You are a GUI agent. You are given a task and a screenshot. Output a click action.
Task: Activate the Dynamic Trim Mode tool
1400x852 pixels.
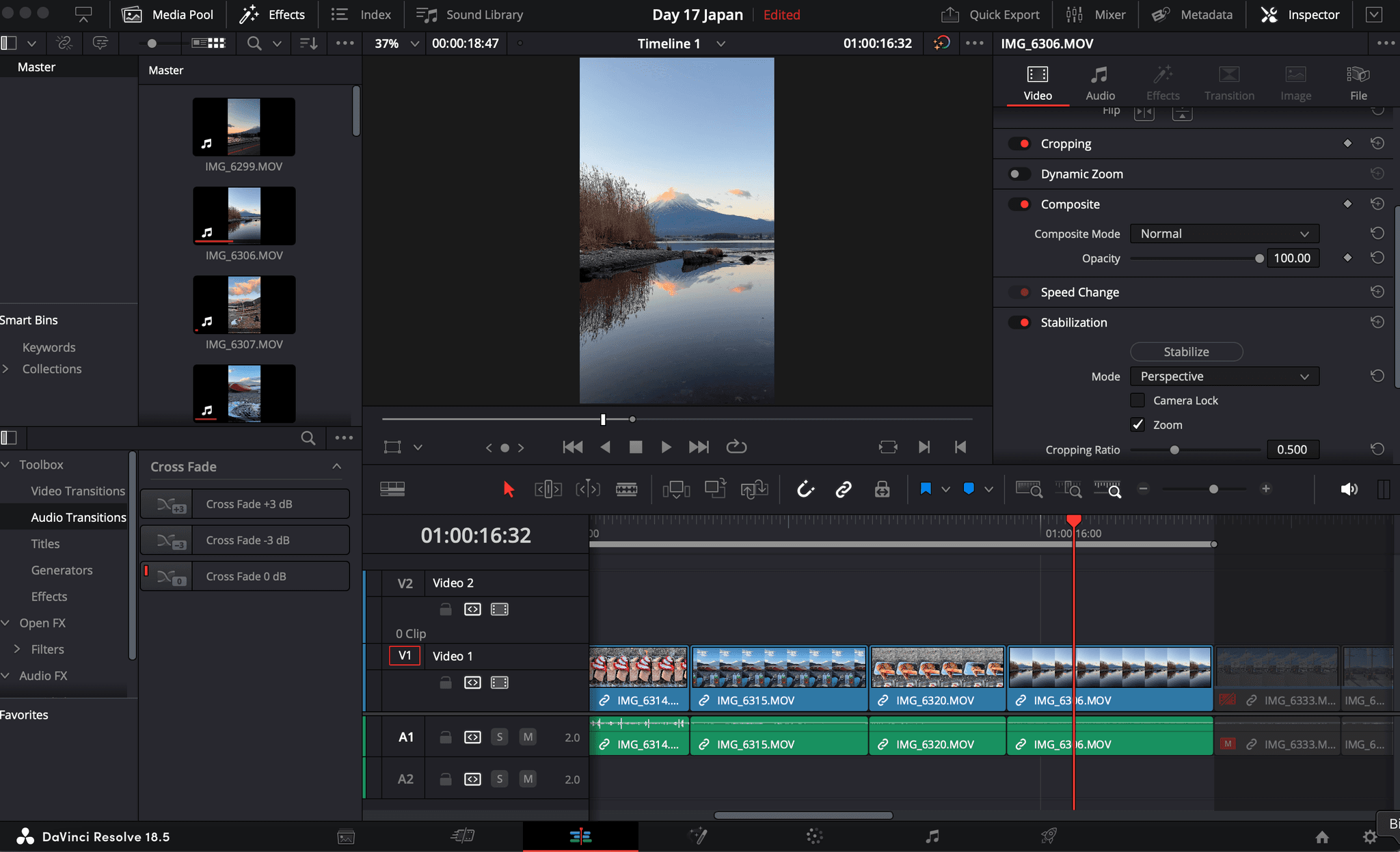click(x=588, y=489)
